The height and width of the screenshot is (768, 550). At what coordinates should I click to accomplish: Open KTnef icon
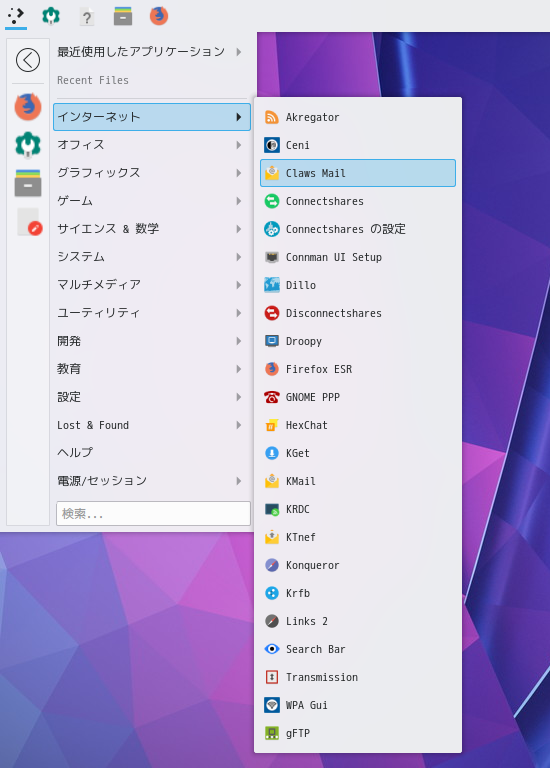point(272,537)
